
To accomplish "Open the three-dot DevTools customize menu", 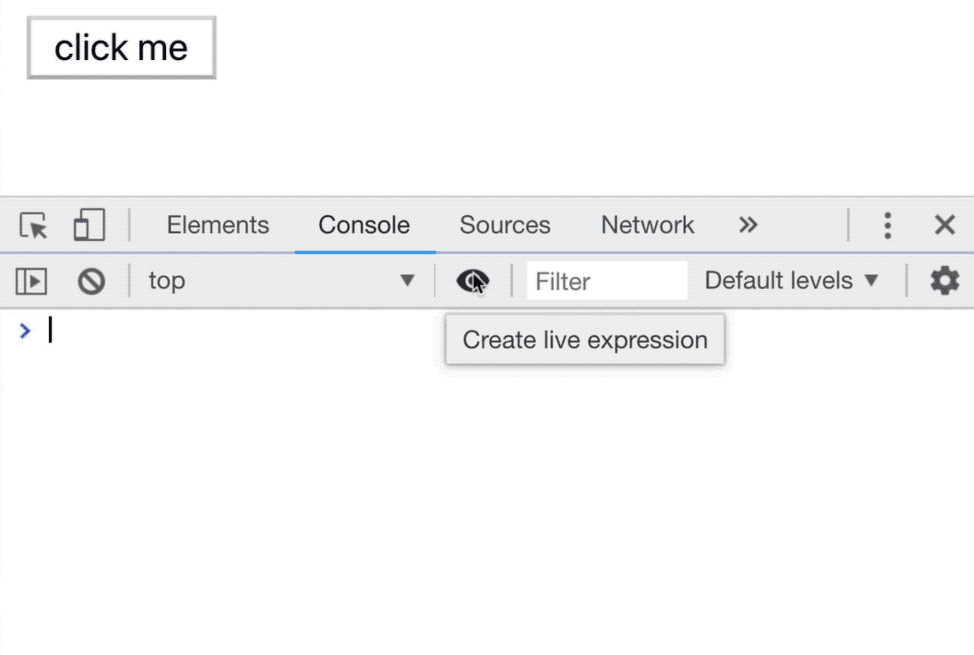I will pyautogui.click(x=887, y=226).
